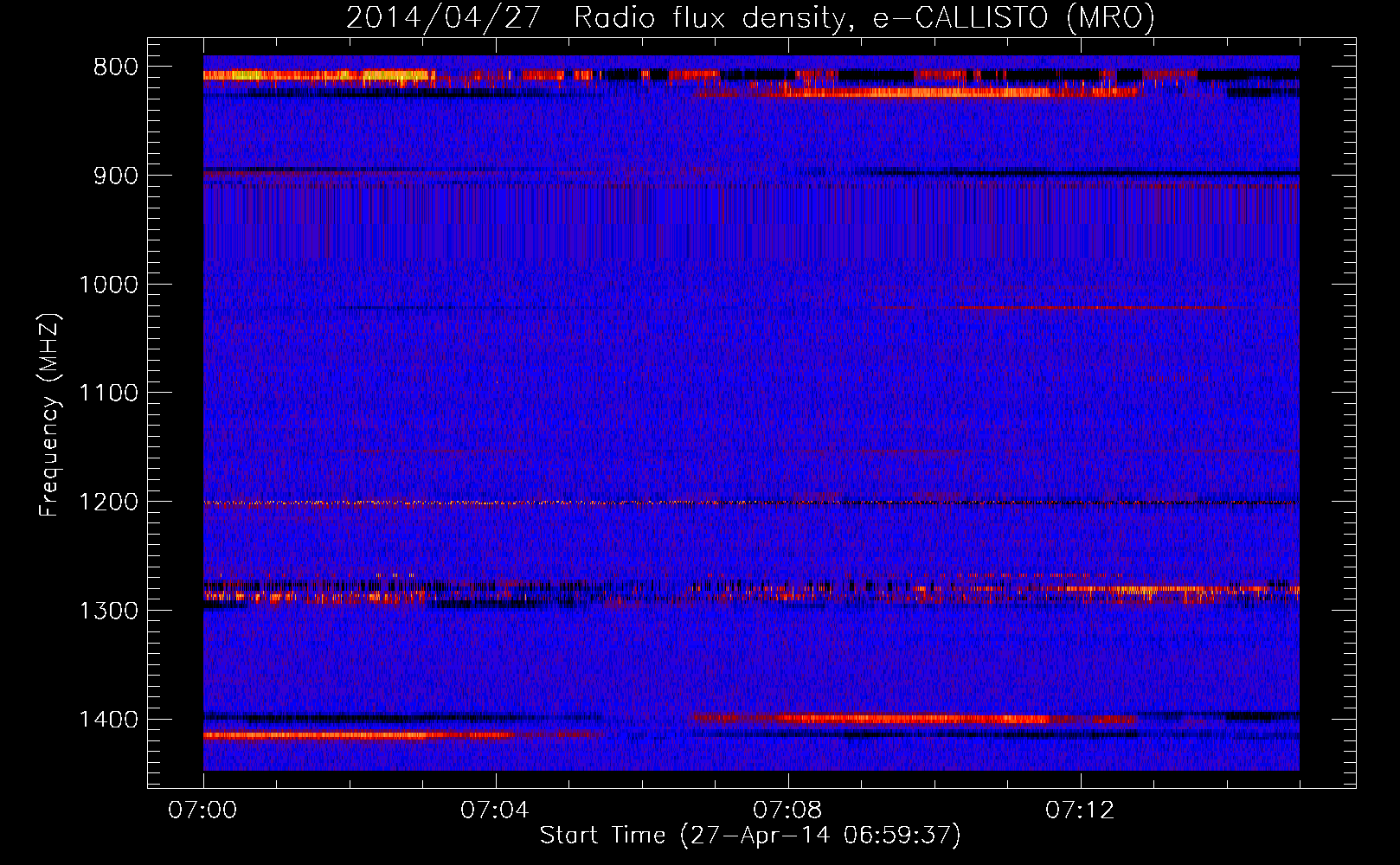The height and width of the screenshot is (865, 1400).
Task: Click the 'Start Time (27-Apr-14 06:59:37)' label
Action: click(750, 836)
